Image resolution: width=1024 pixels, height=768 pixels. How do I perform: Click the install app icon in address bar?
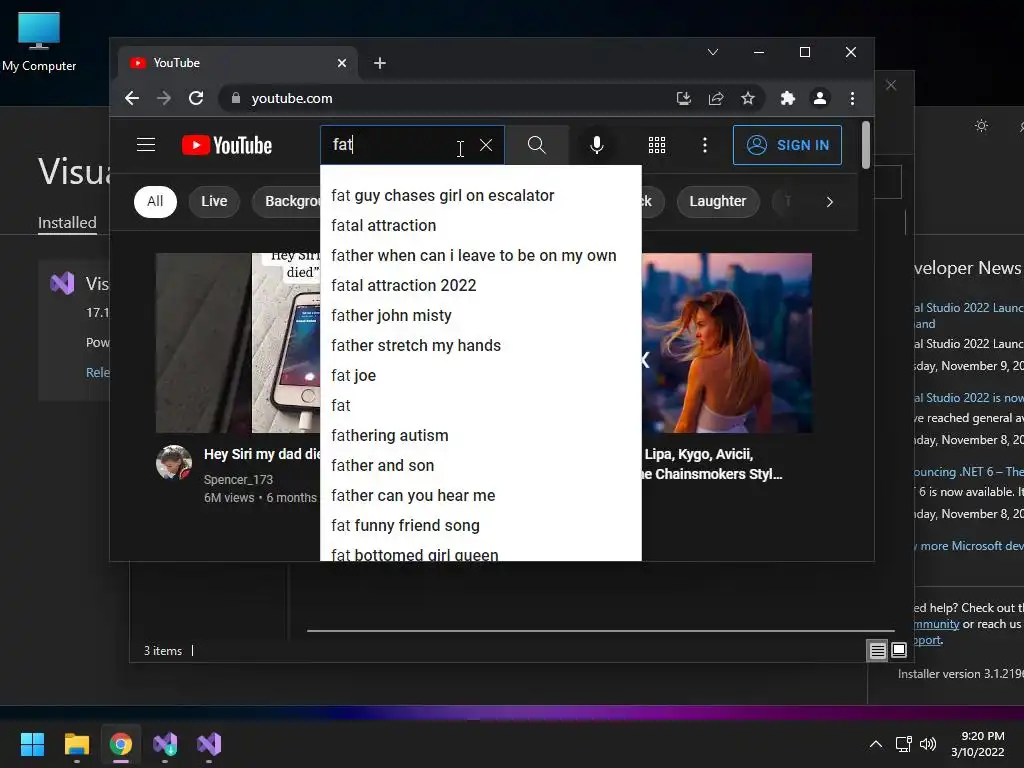684,98
